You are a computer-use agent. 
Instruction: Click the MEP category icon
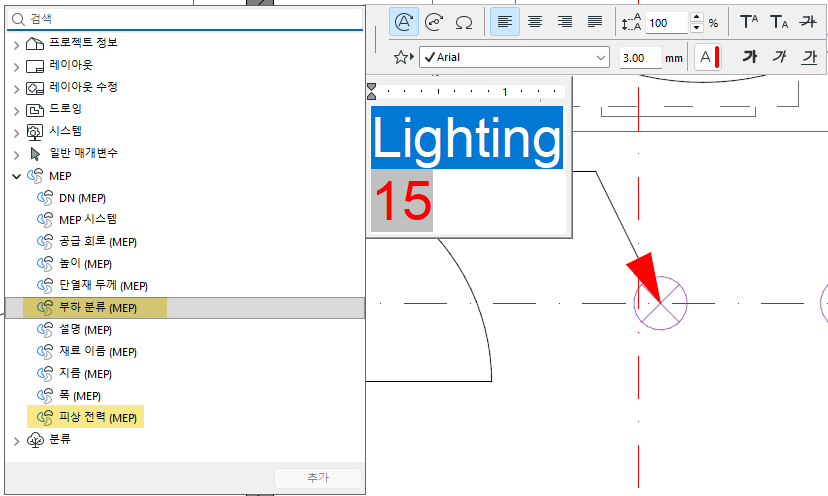pos(35,176)
